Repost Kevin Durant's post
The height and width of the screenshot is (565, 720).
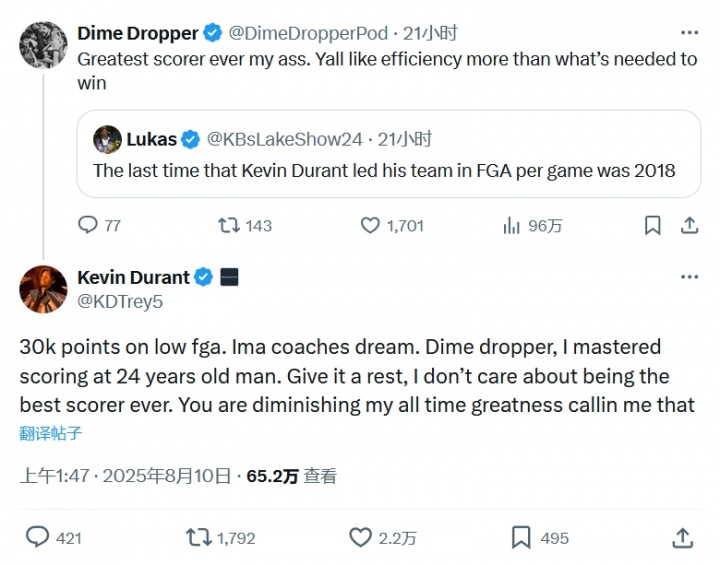199,537
